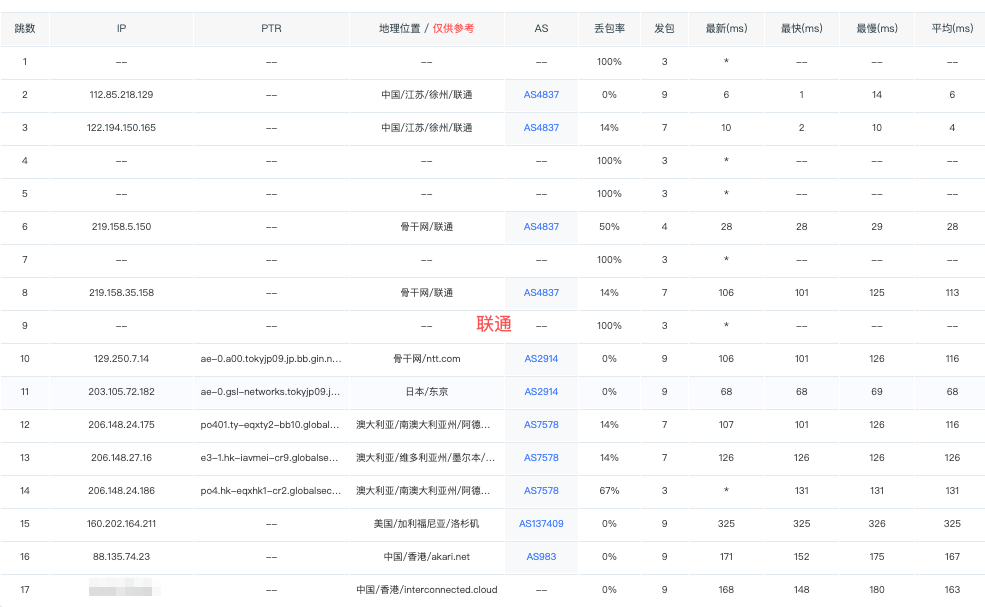Screen dimensions: 985x607
Task: Click the PTR entry ae-0.gsl-networks.tokyjp09
Action: coord(271,392)
